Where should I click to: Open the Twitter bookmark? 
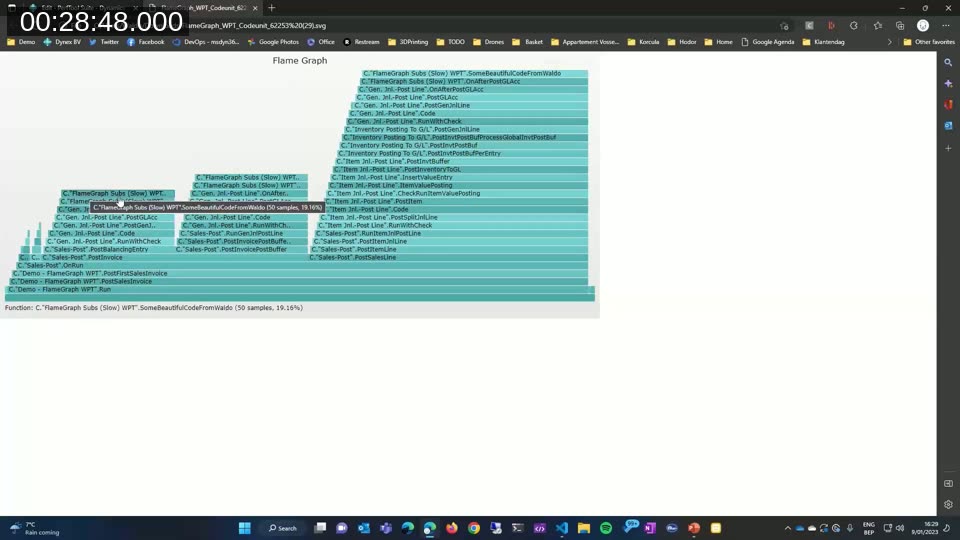tap(103, 42)
